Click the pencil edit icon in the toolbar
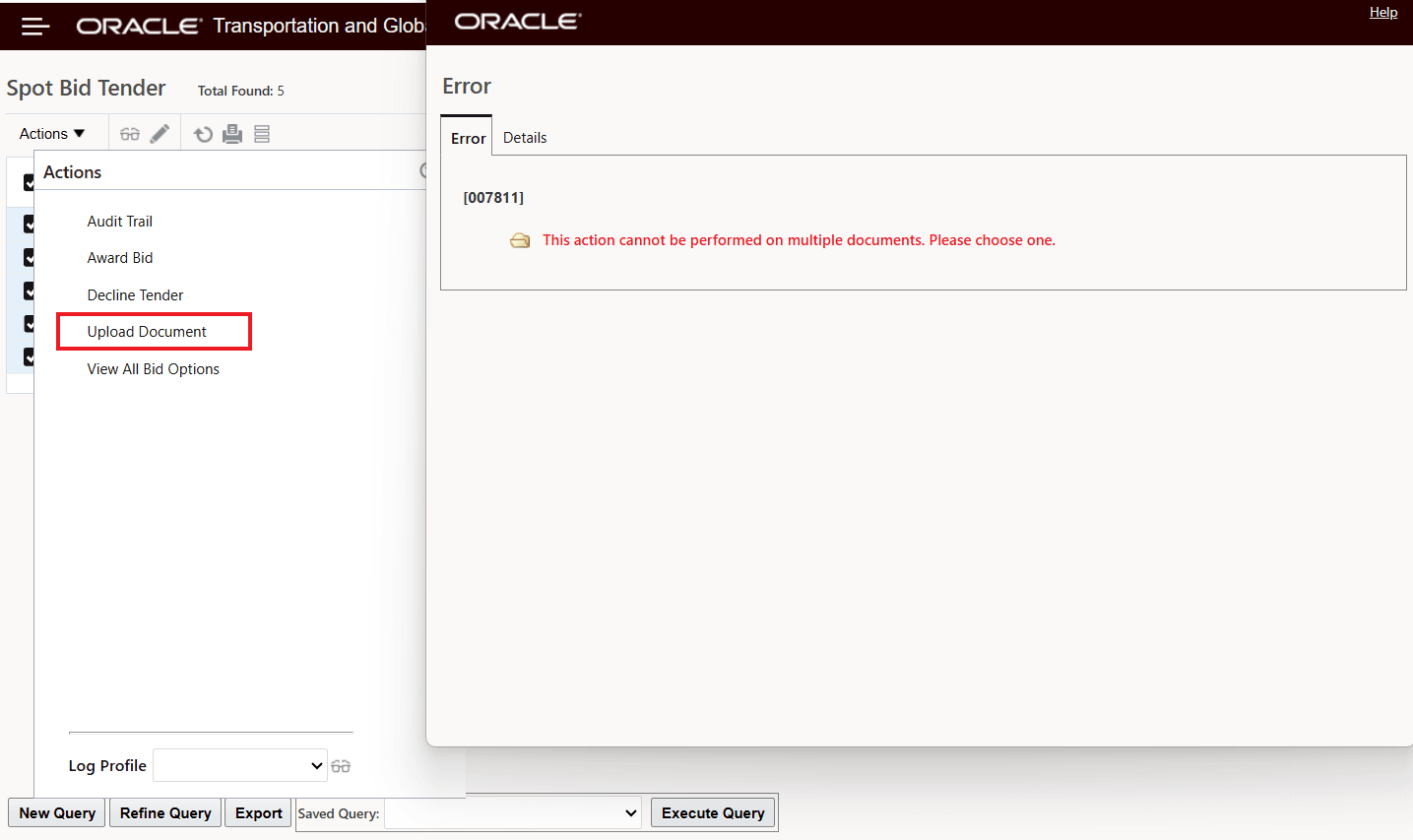The height and width of the screenshot is (840, 1413). [160, 134]
